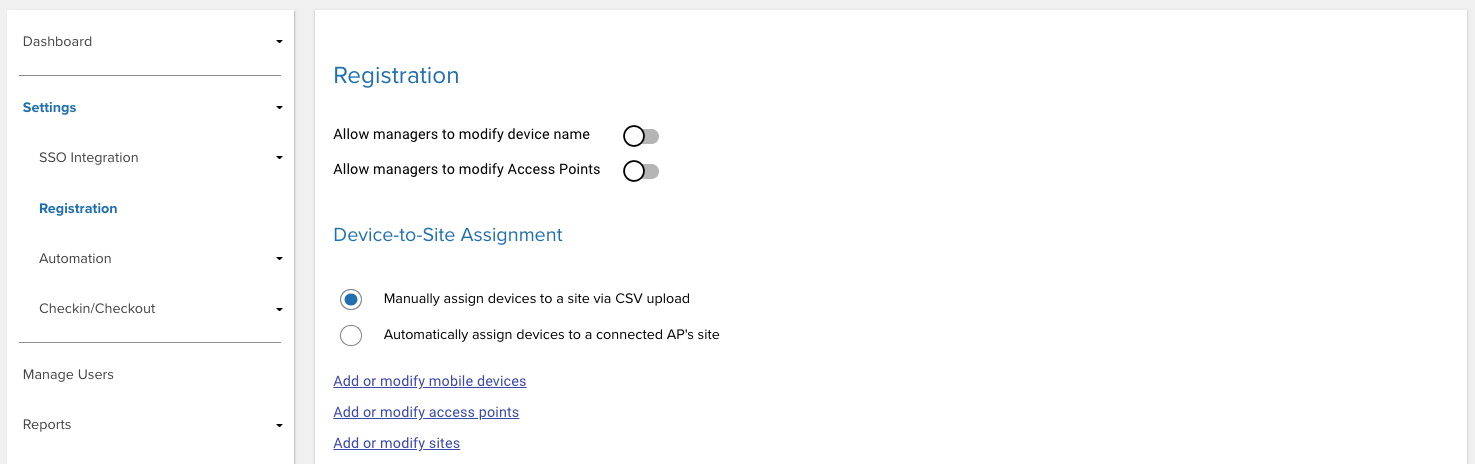Open Reports in the sidebar
This screenshot has height=464, width=1475.
47,425
